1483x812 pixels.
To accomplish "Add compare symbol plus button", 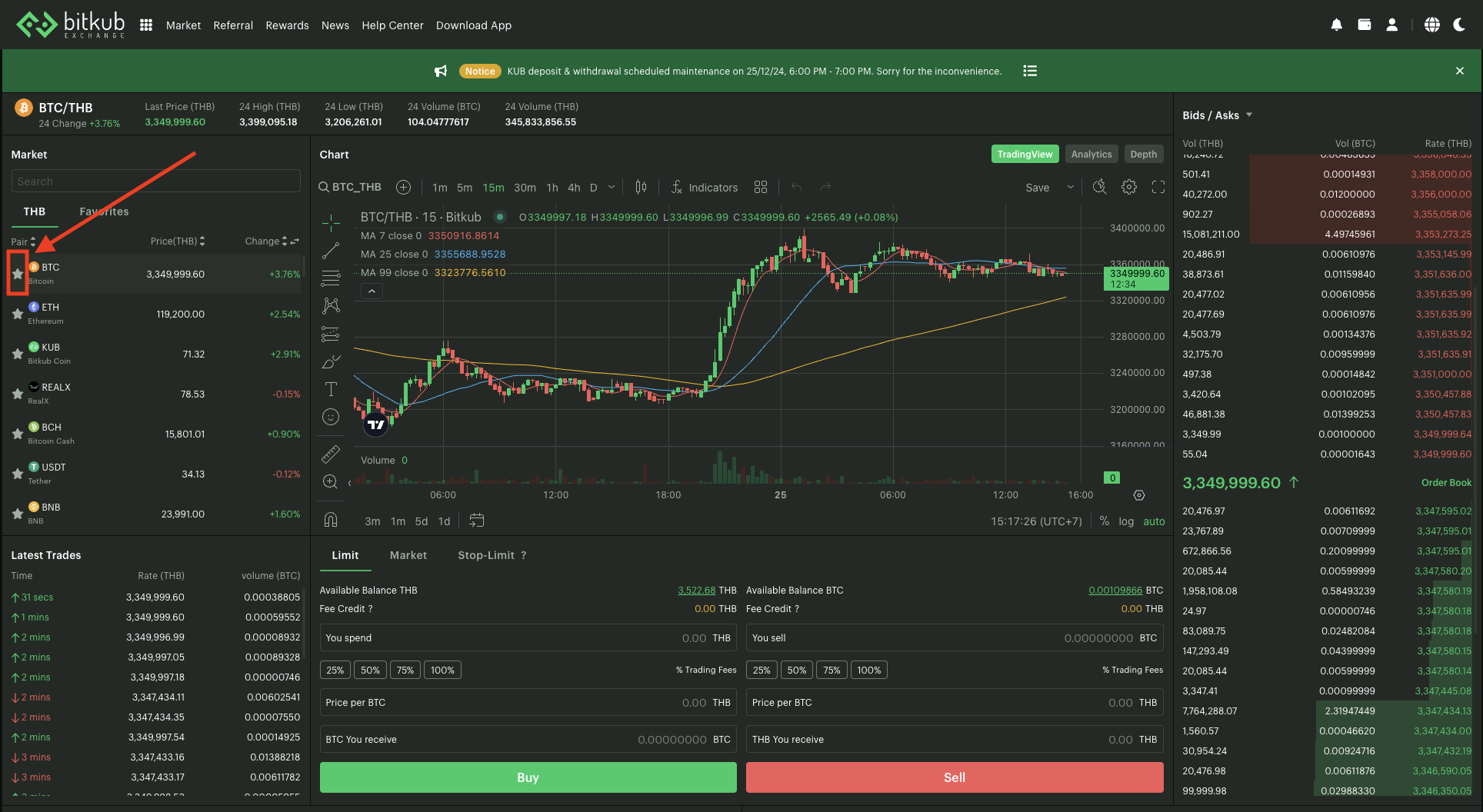I will (403, 187).
